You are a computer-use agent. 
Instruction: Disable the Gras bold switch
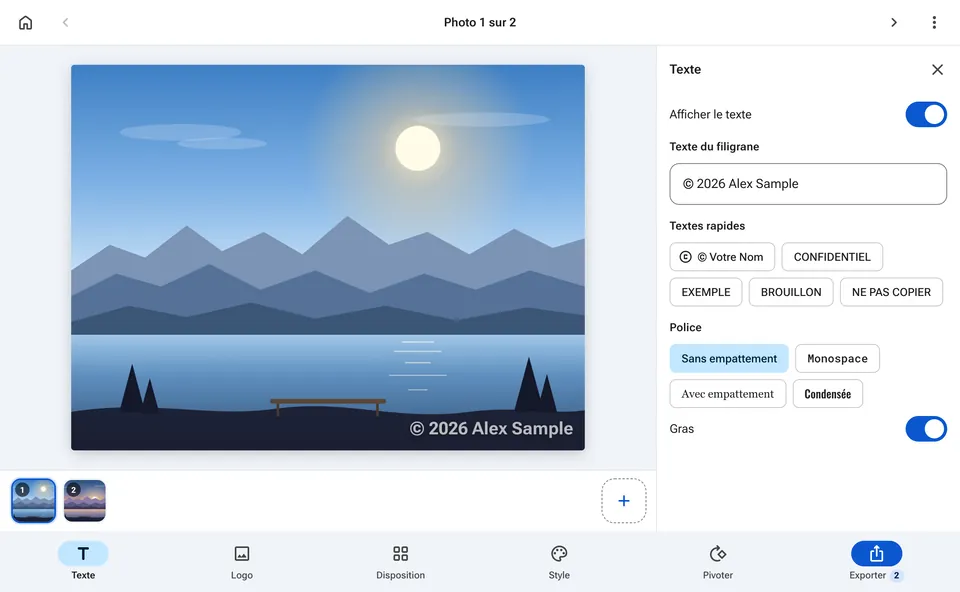[x=926, y=429]
